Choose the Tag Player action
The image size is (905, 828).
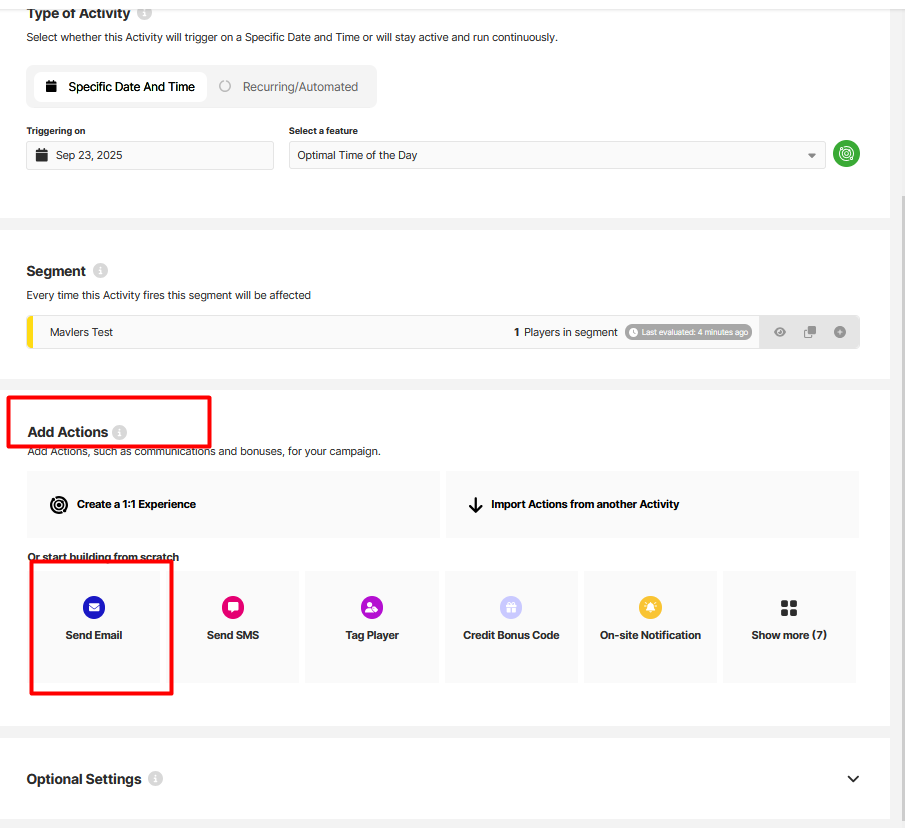(372, 625)
